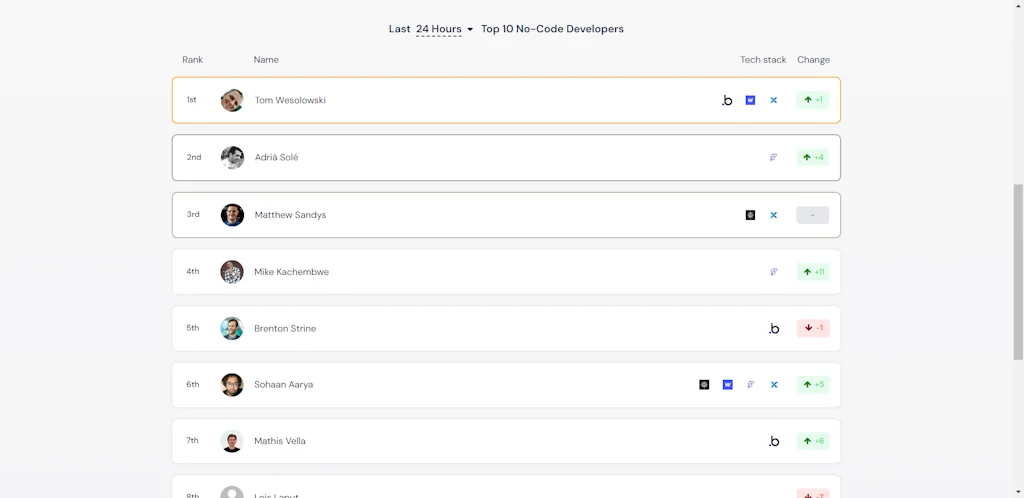Viewport: 1024px width, 498px height.
Task: Click the +6 change badge for Mathis Vella
Action: coord(812,441)
